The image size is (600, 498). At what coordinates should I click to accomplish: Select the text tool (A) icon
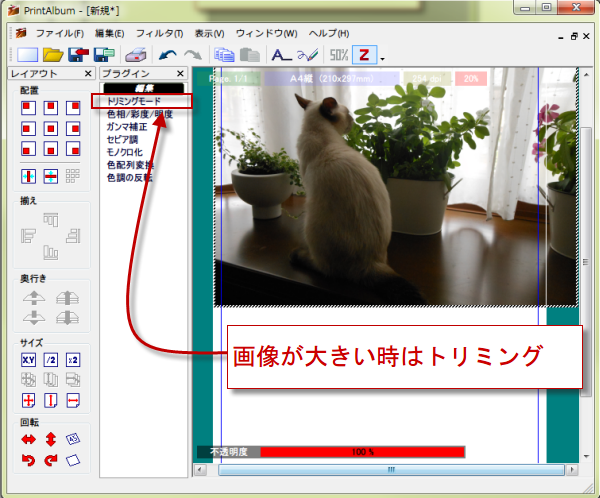282,55
